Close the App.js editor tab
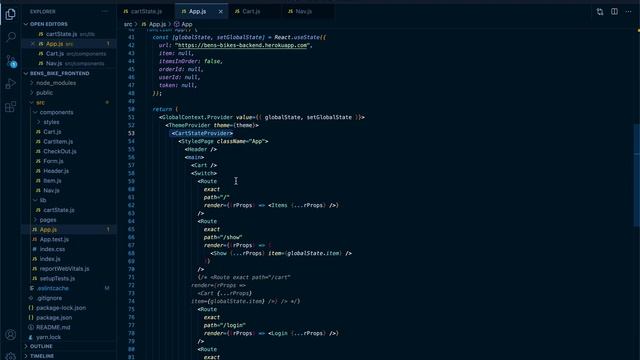The image size is (640, 360). click(x=220, y=11)
